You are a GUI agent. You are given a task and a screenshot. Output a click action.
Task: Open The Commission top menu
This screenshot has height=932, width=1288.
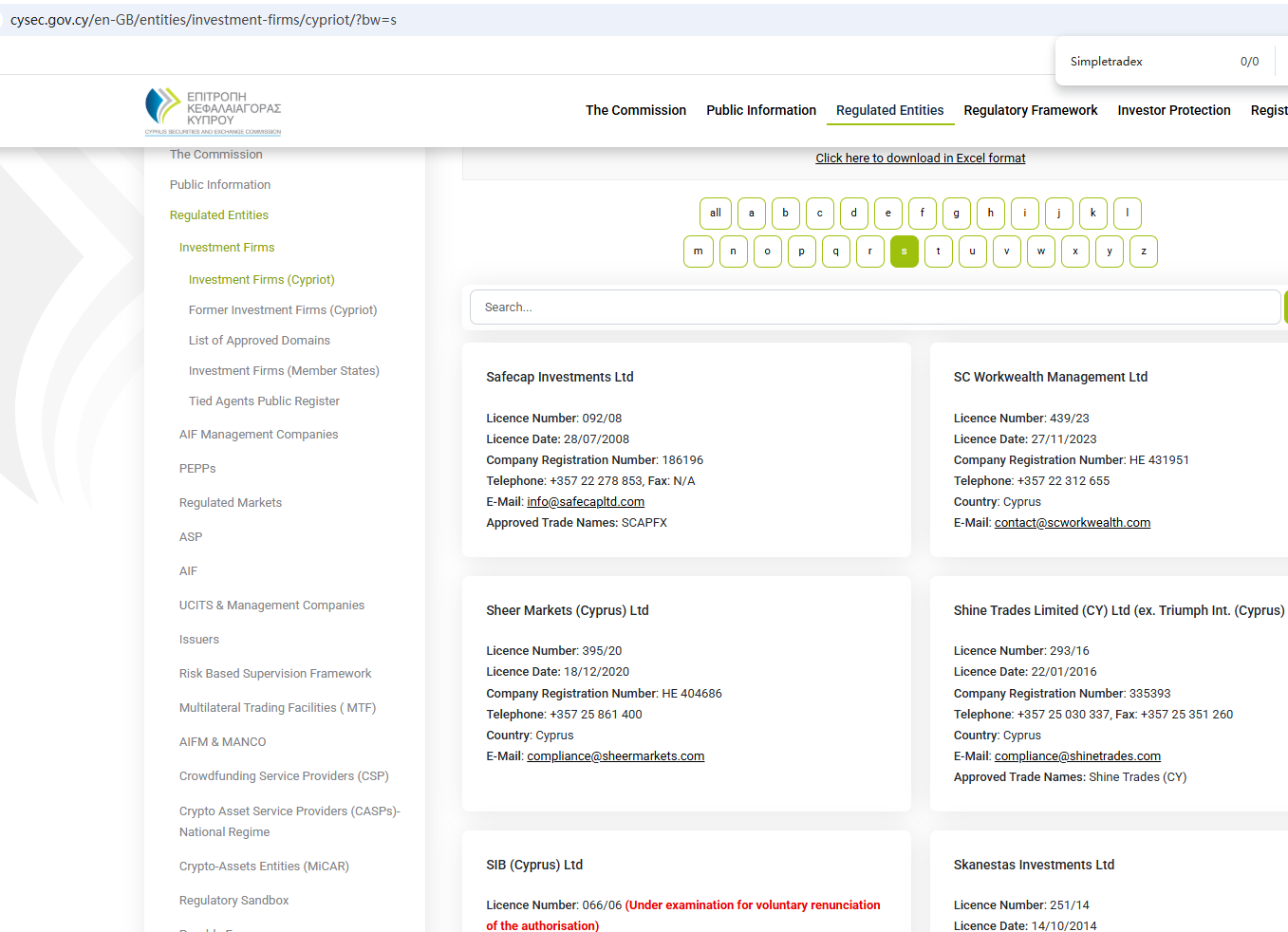pos(635,110)
